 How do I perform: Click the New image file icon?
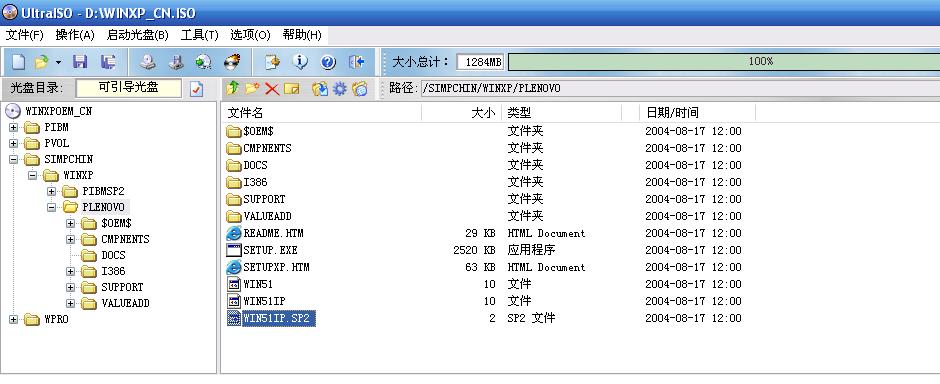[x=19, y=62]
